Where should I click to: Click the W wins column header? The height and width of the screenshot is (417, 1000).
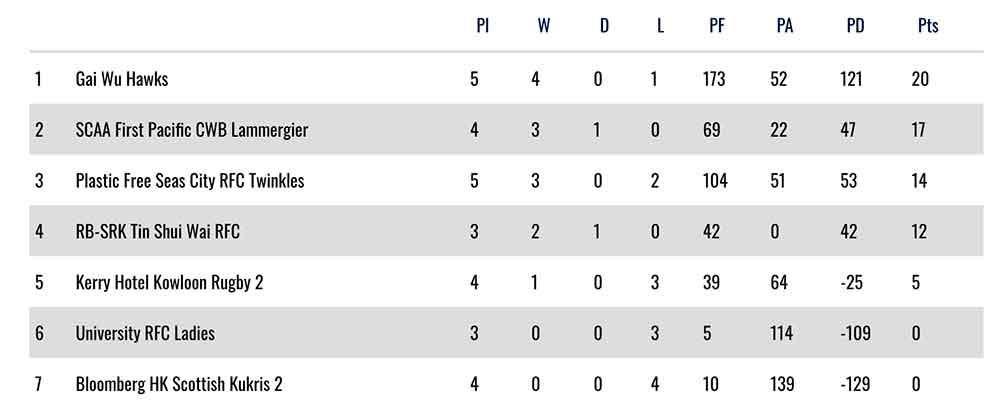coord(543,27)
